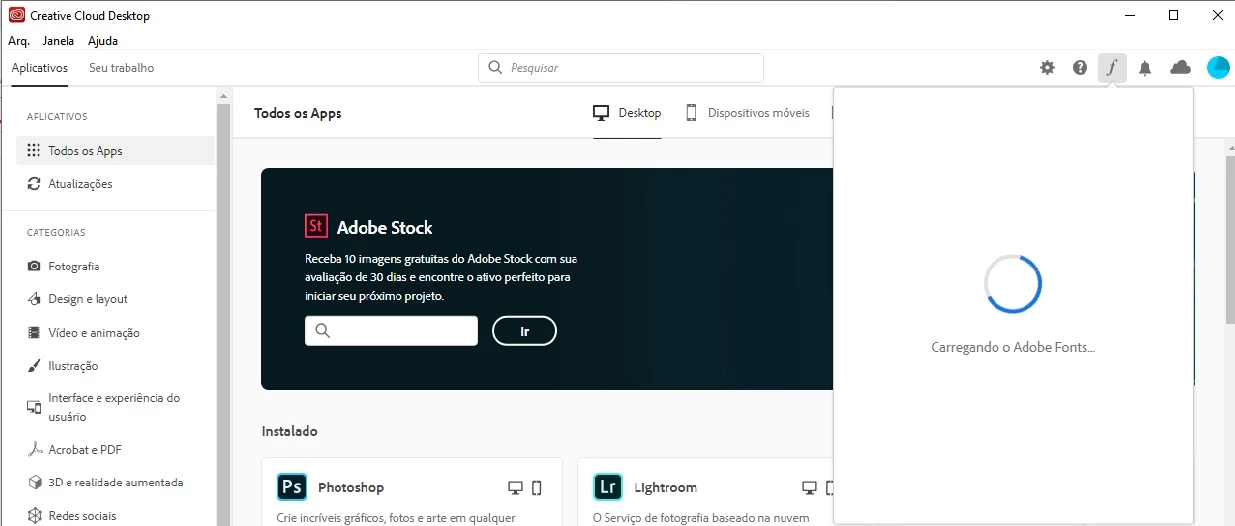Click the desktop monitor icon on Lightroom card
Viewport: 1235px width, 526px height.
(x=809, y=488)
